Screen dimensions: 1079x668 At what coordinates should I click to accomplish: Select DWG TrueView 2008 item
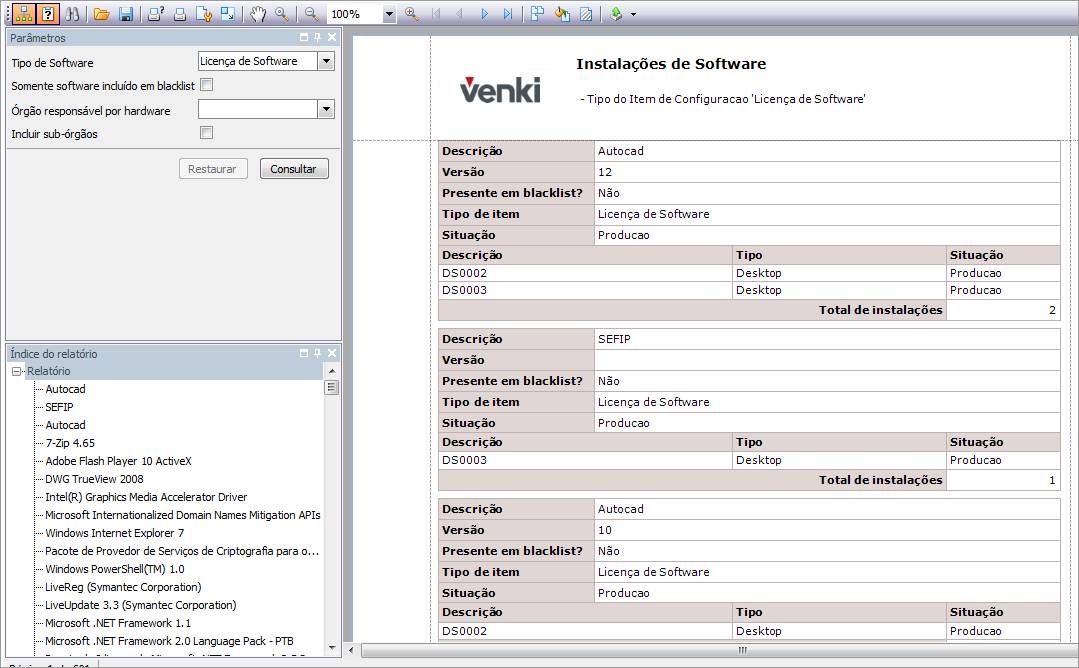[x=94, y=479]
